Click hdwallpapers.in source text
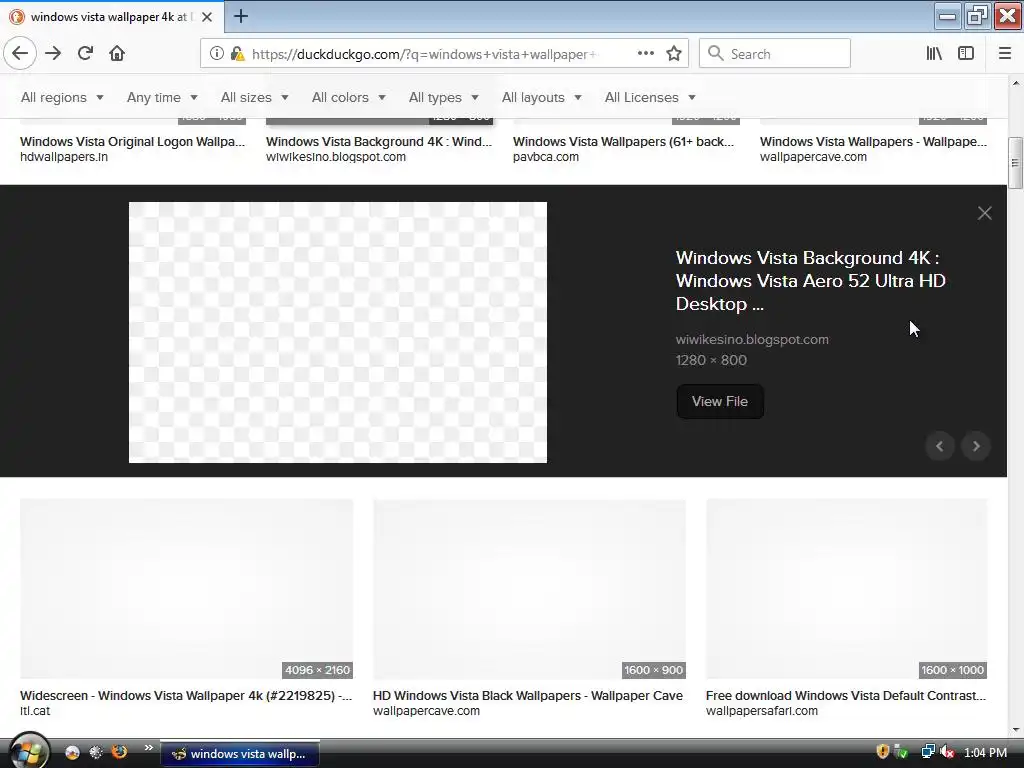 (64, 157)
